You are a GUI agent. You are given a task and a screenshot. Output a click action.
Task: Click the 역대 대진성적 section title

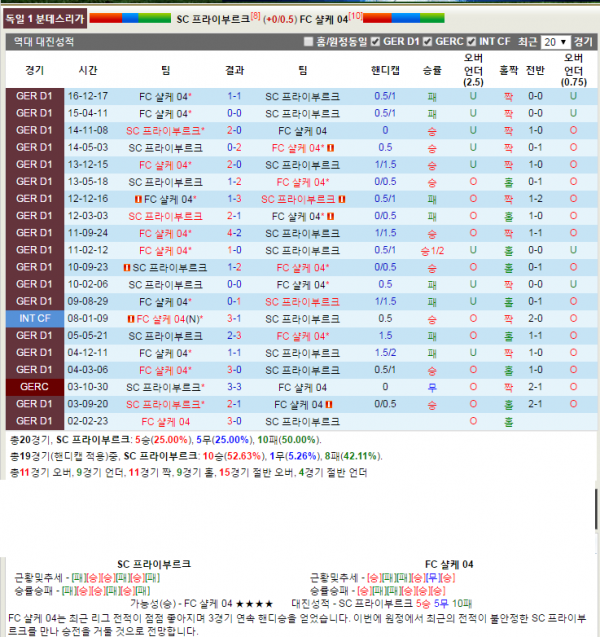pos(44,42)
